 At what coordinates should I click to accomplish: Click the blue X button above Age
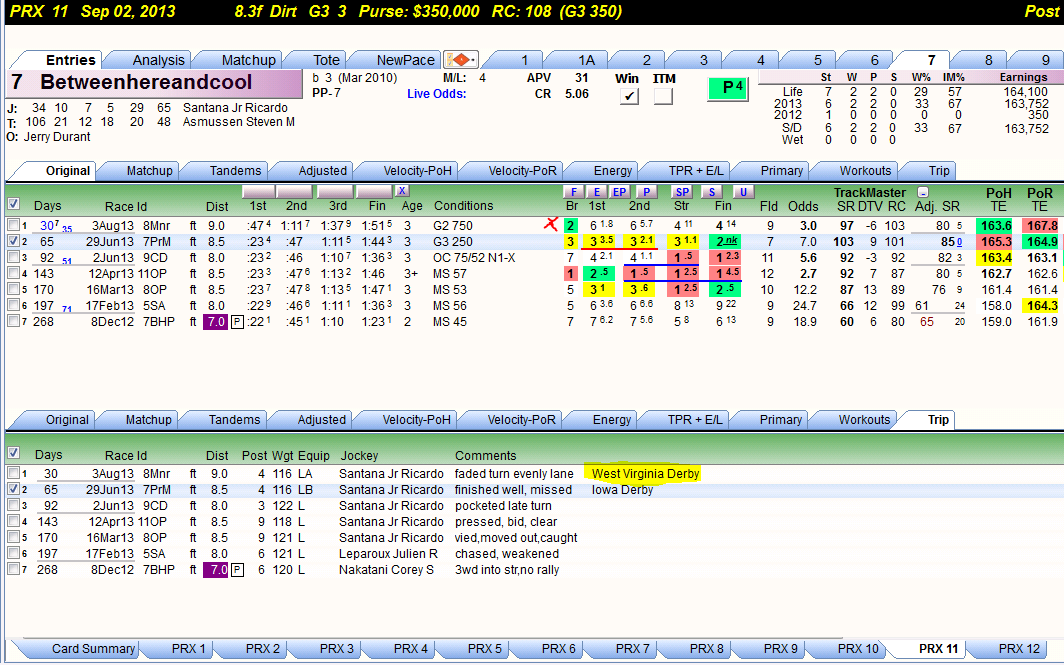(x=402, y=191)
